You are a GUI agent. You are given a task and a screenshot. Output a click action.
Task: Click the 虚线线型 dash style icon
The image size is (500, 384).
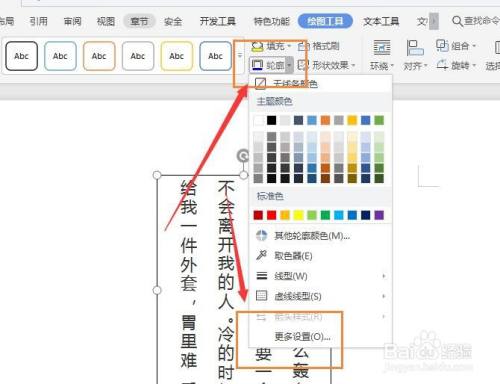click(261, 296)
